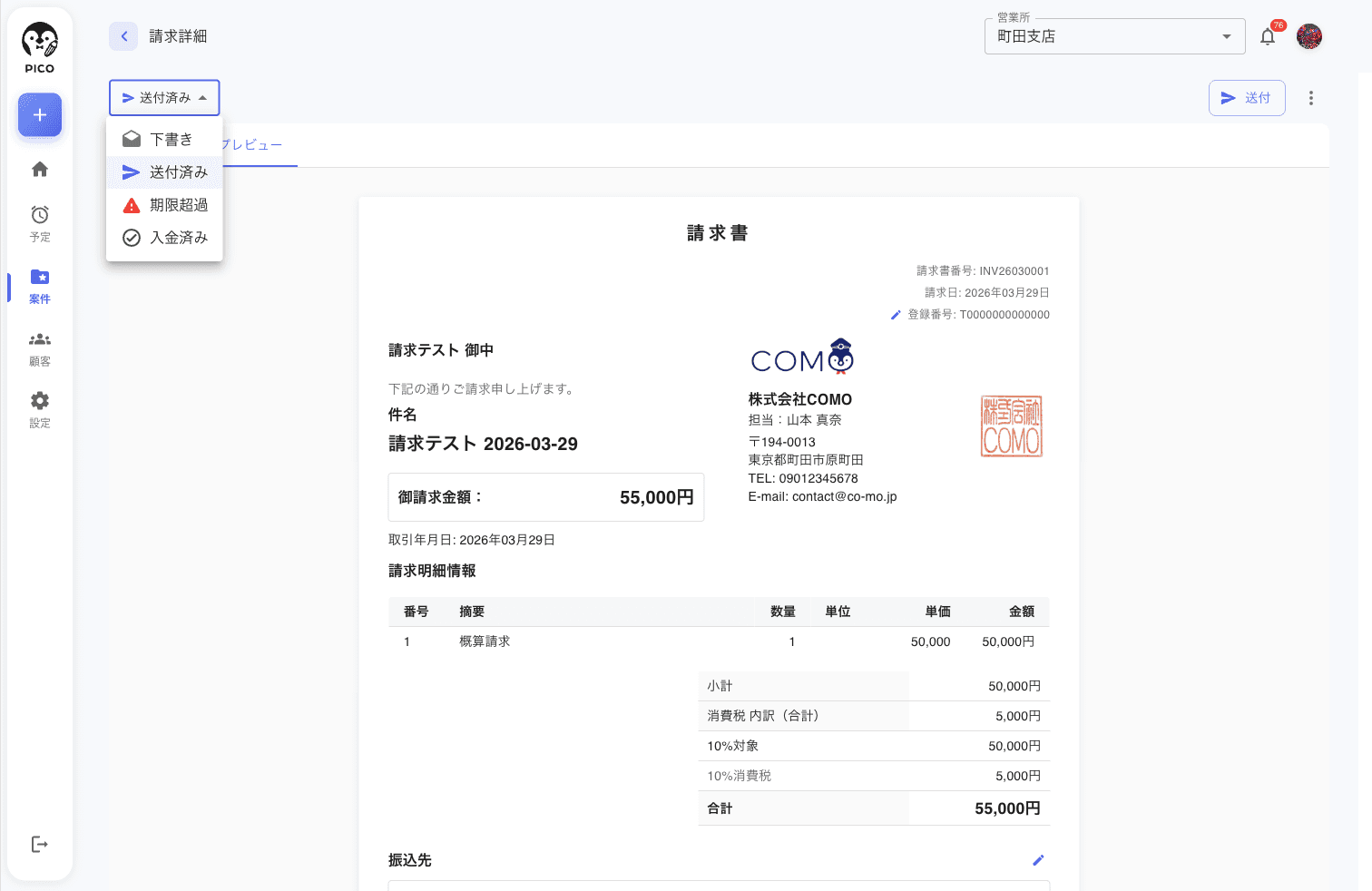Click the blue plus create button

[40, 115]
